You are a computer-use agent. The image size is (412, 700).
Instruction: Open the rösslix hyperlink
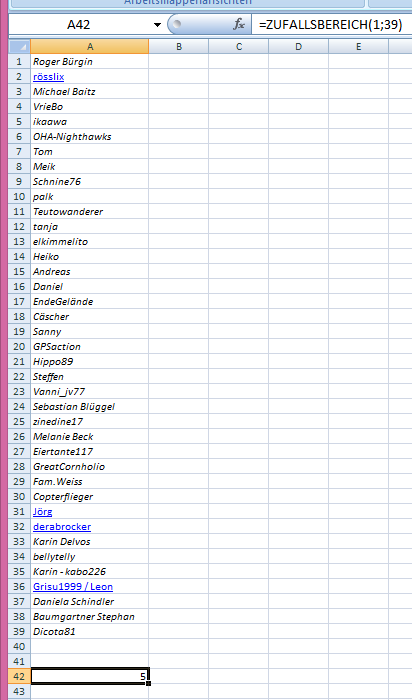(x=48, y=77)
